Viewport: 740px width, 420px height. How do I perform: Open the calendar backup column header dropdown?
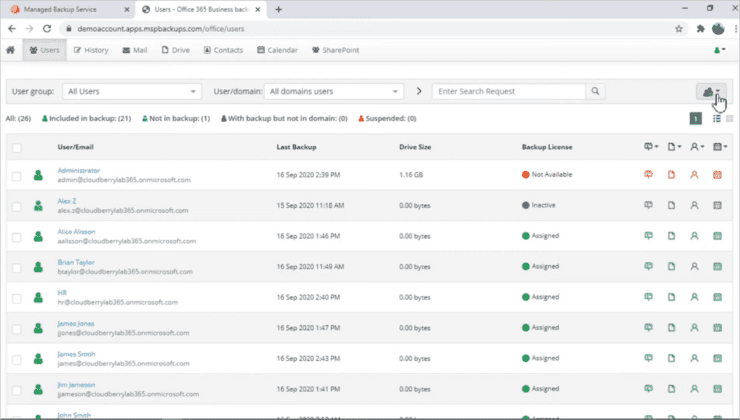pos(720,147)
